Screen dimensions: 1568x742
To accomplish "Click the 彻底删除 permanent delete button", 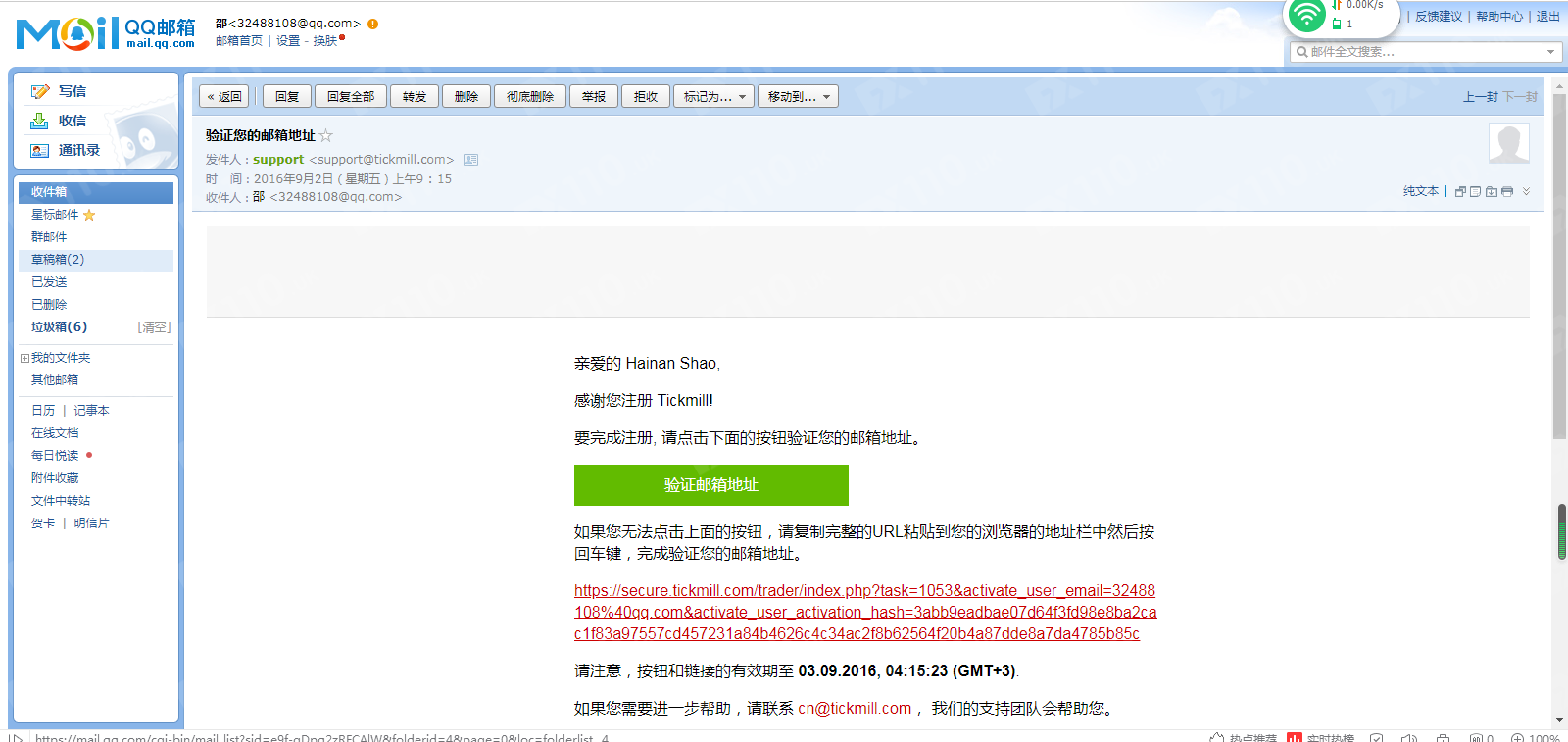I will click(530, 96).
